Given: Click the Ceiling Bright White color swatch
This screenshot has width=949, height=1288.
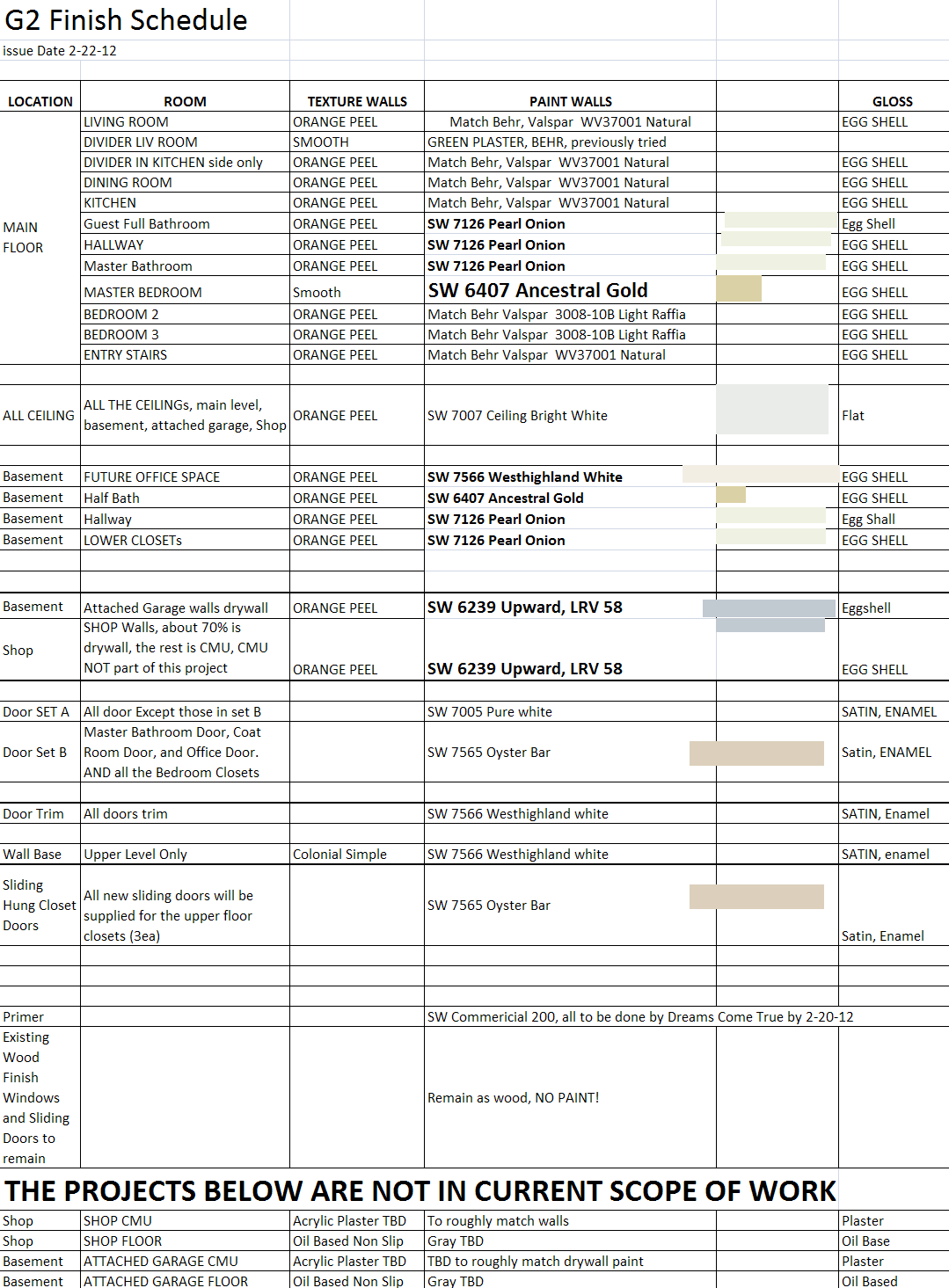Looking at the screenshot, I should [x=772, y=409].
